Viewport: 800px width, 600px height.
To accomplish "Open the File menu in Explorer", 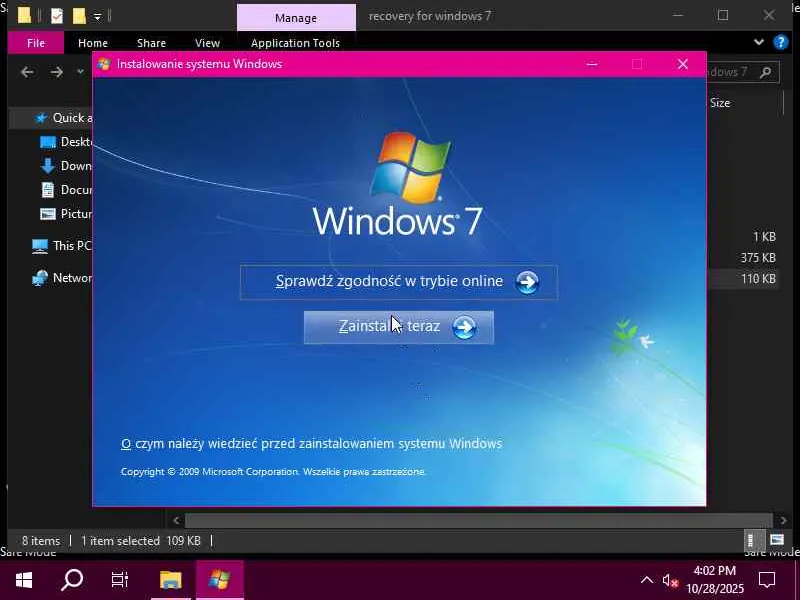I will click(x=36, y=43).
